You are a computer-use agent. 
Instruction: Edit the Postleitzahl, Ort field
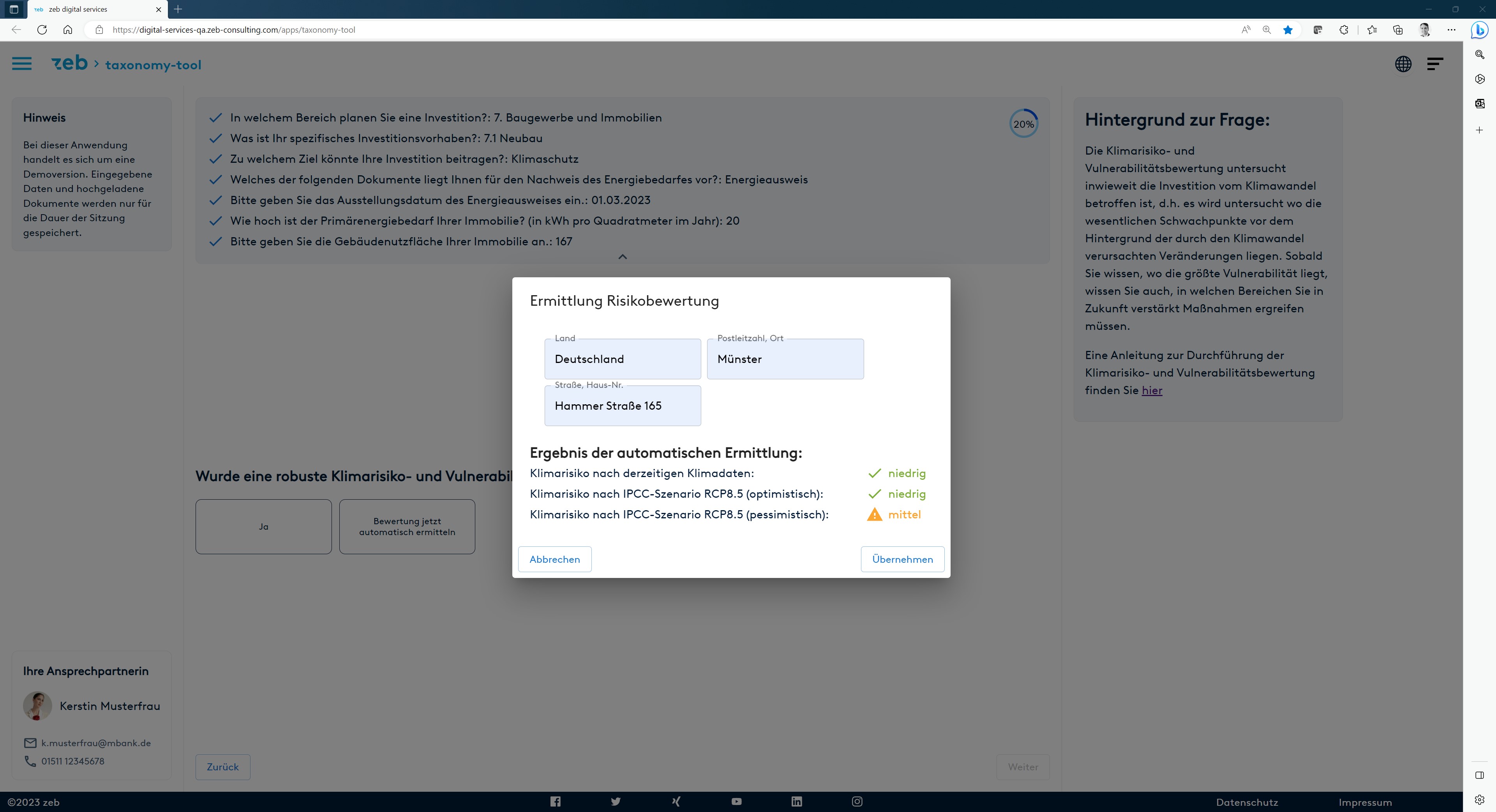(x=785, y=359)
